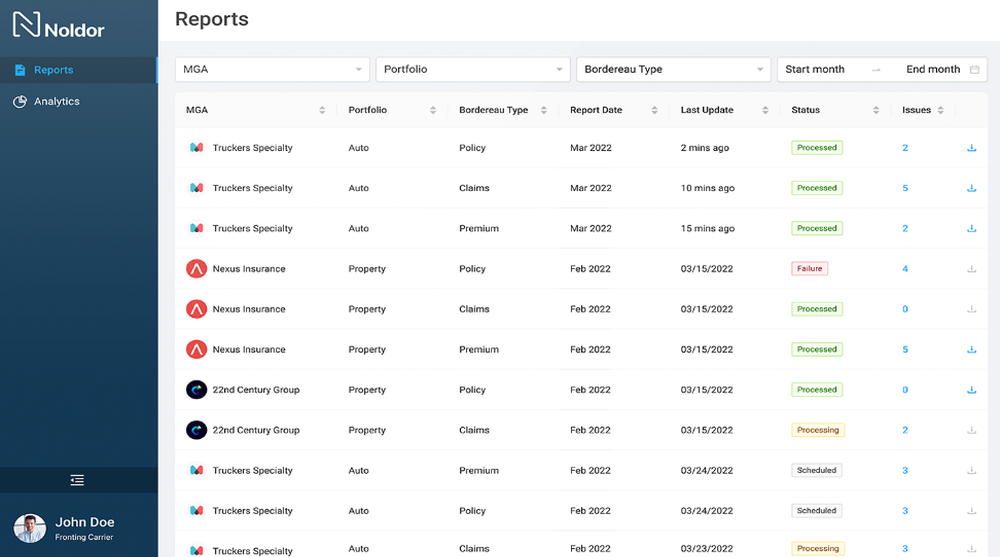Open Analytics in the sidebar
The width and height of the screenshot is (1000, 557).
78,101
